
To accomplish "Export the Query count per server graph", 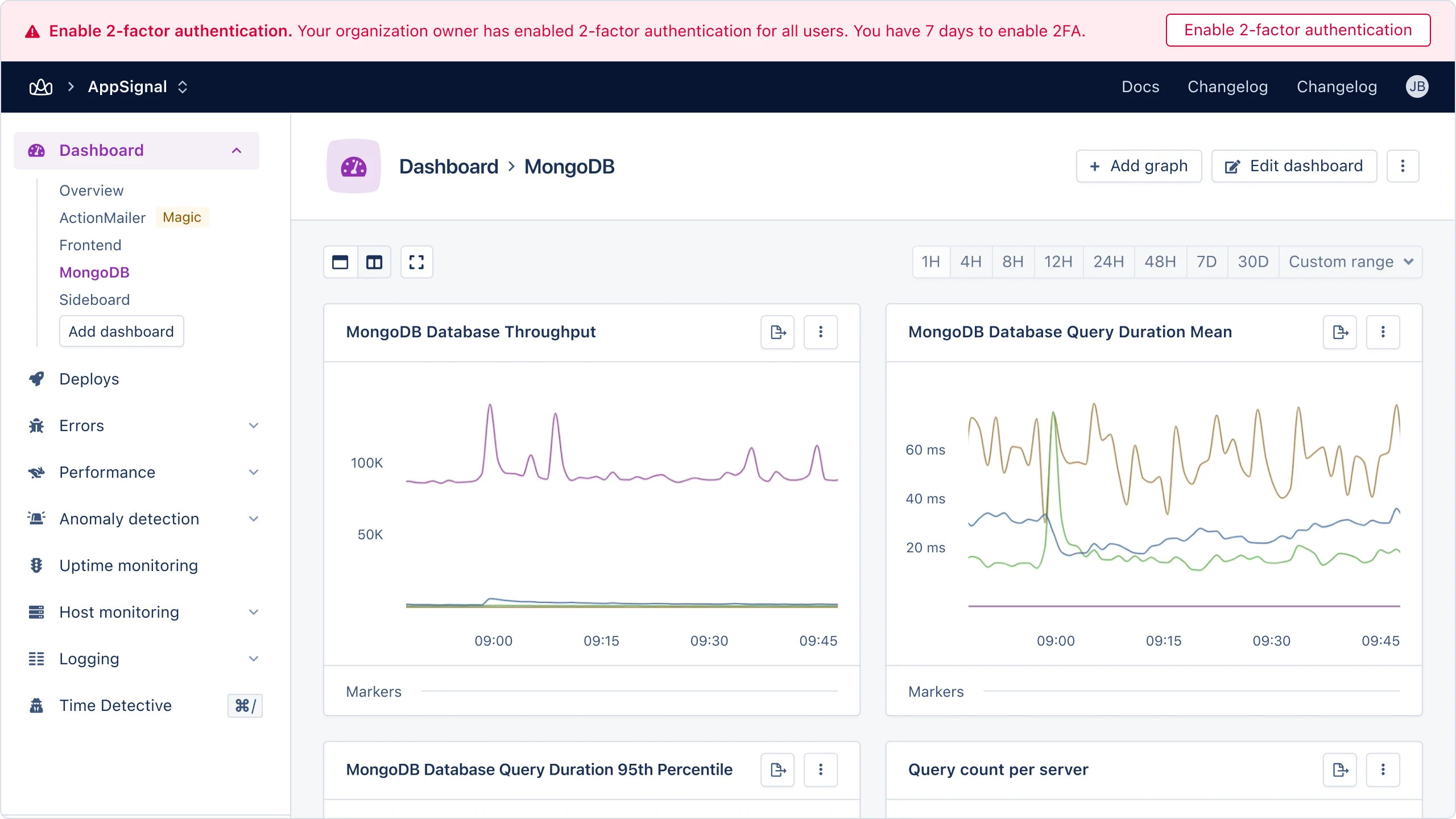I will pyautogui.click(x=1340, y=770).
